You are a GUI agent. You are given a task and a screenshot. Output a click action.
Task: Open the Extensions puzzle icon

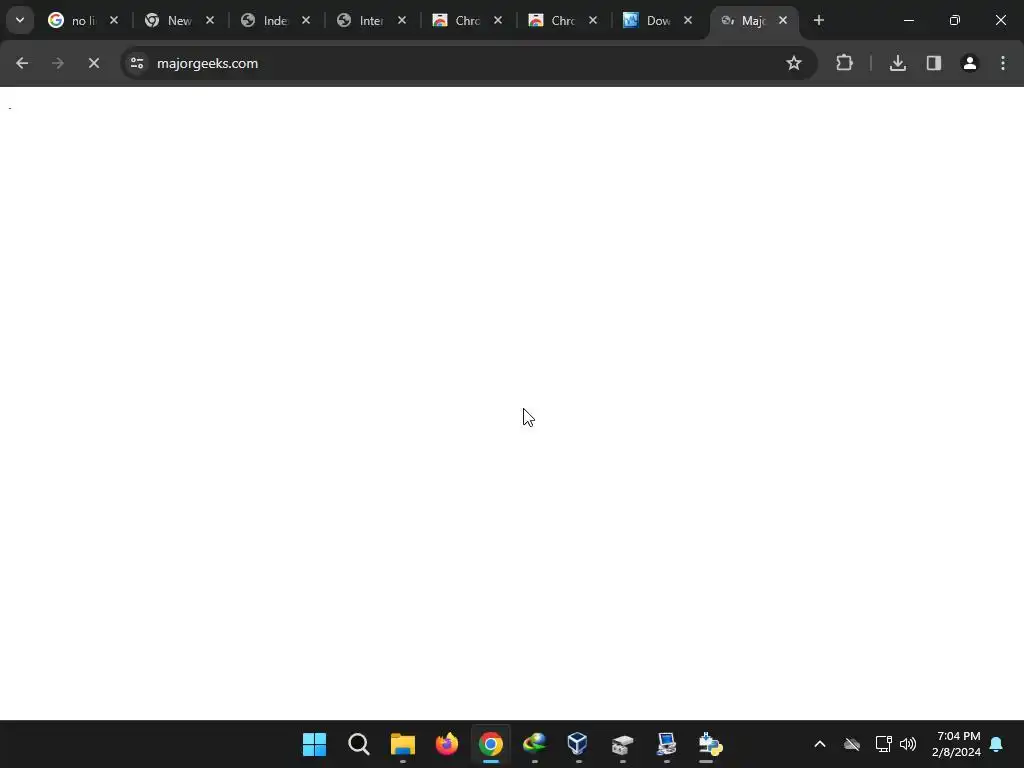pos(844,63)
